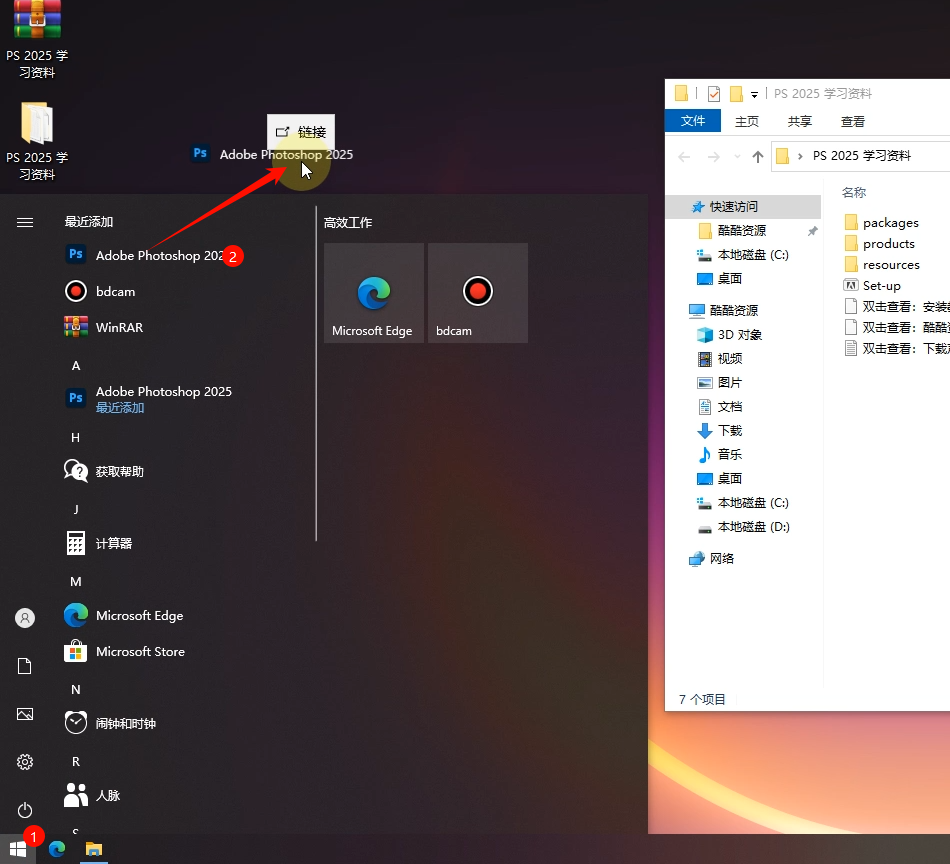Select the Set-up file in list
The height and width of the screenshot is (864, 950).
click(881, 285)
